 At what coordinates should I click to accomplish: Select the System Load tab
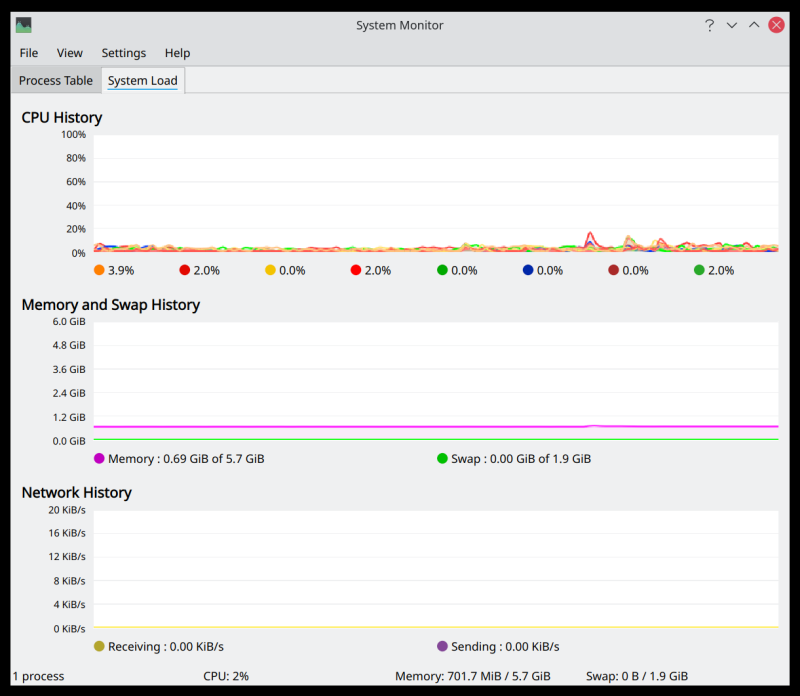(142, 80)
